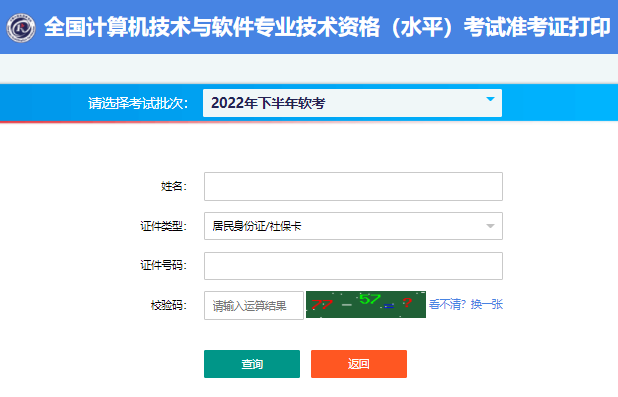Click the page title 全国计算机技术与软件专业技术资格

212,27
